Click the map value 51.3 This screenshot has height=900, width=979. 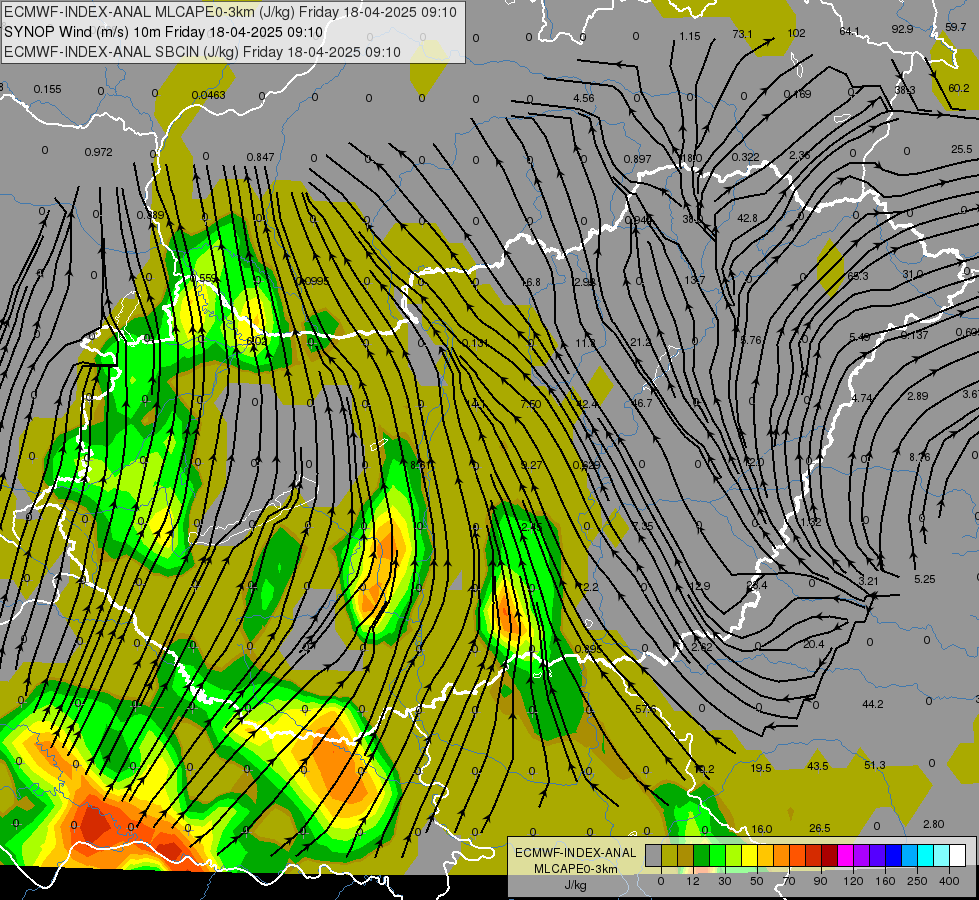click(x=875, y=765)
